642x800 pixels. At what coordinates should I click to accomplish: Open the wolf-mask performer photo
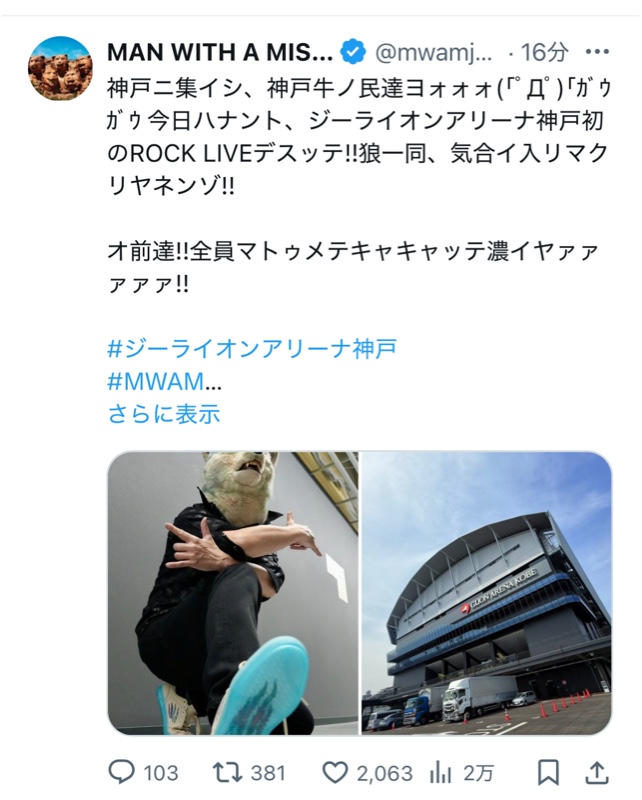click(233, 593)
